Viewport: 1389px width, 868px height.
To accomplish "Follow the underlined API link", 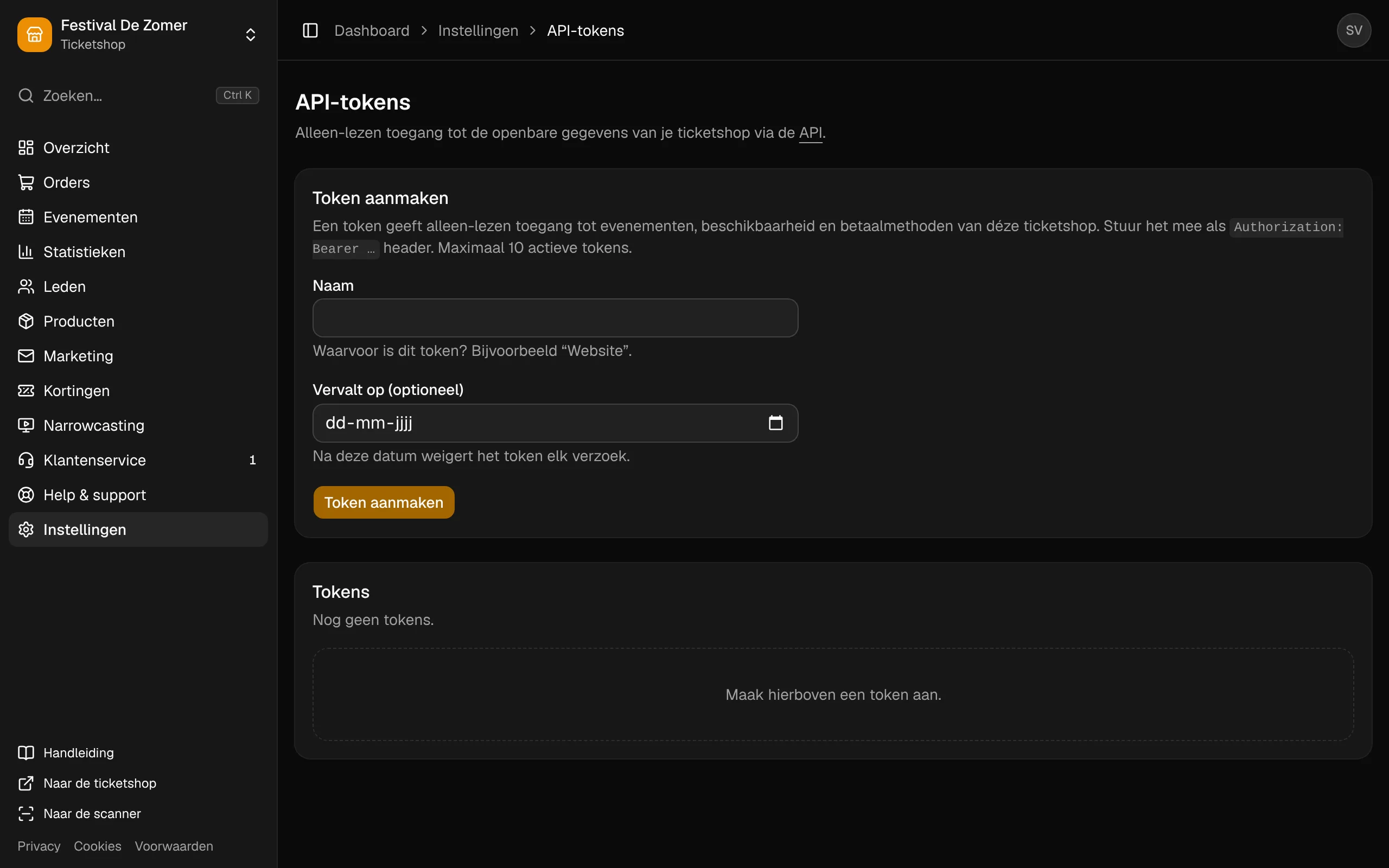I will click(x=811, y=132).
